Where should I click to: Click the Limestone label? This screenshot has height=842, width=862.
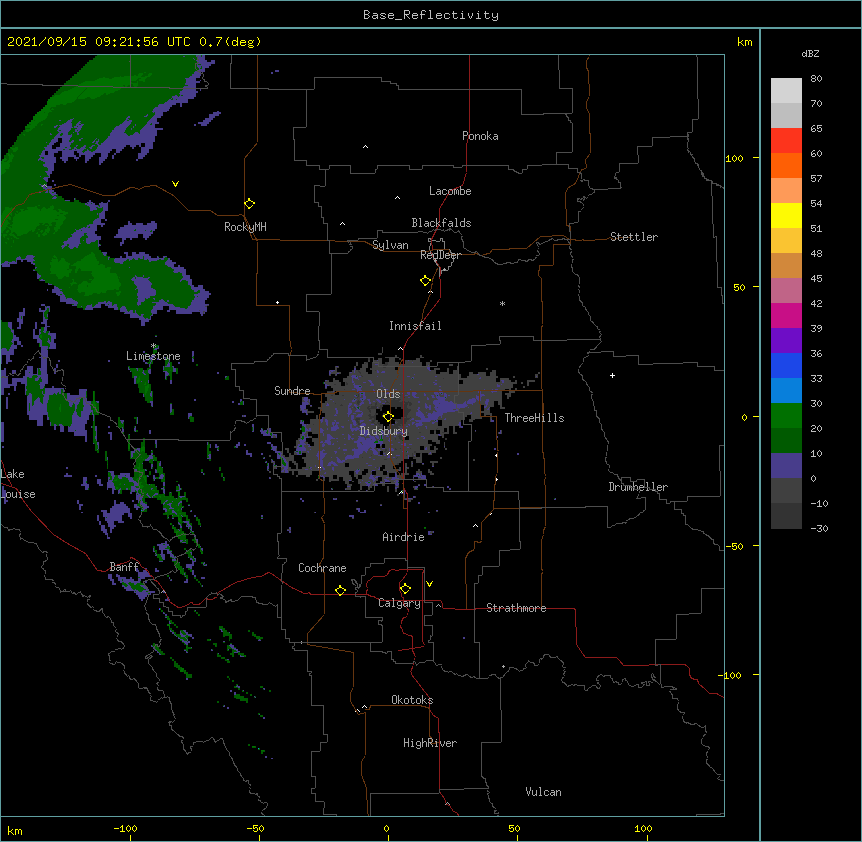pyautogui.click(x=153, y=356)
